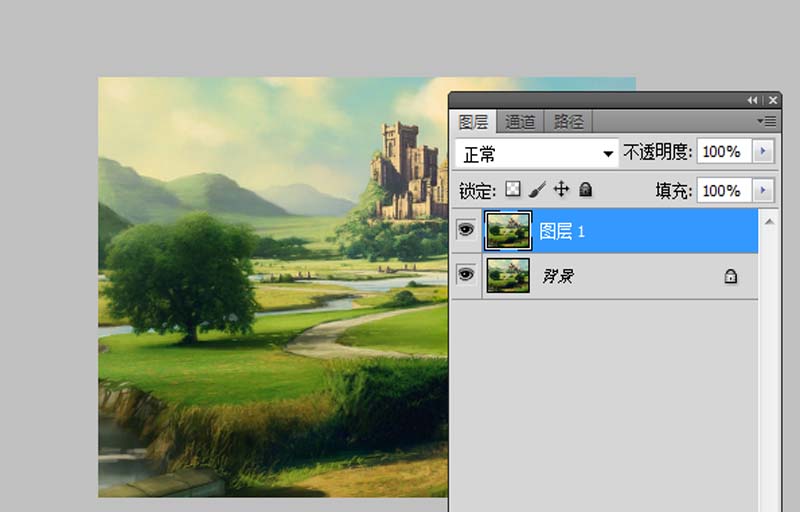Click the 背景 layer name

pos(558,276)
